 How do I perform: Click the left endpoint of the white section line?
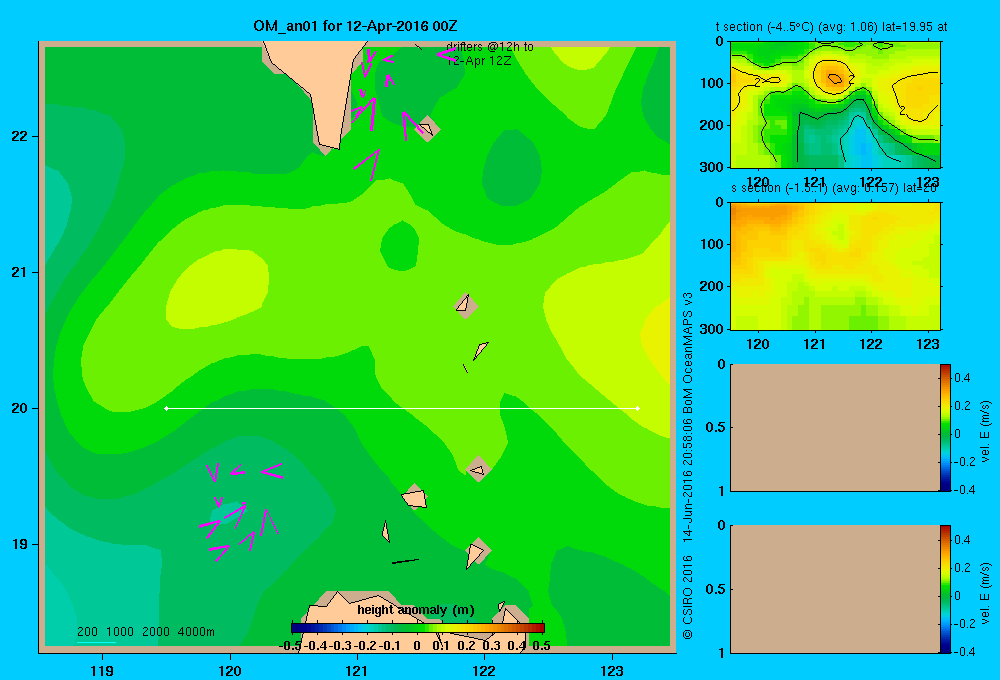[166, 408]
